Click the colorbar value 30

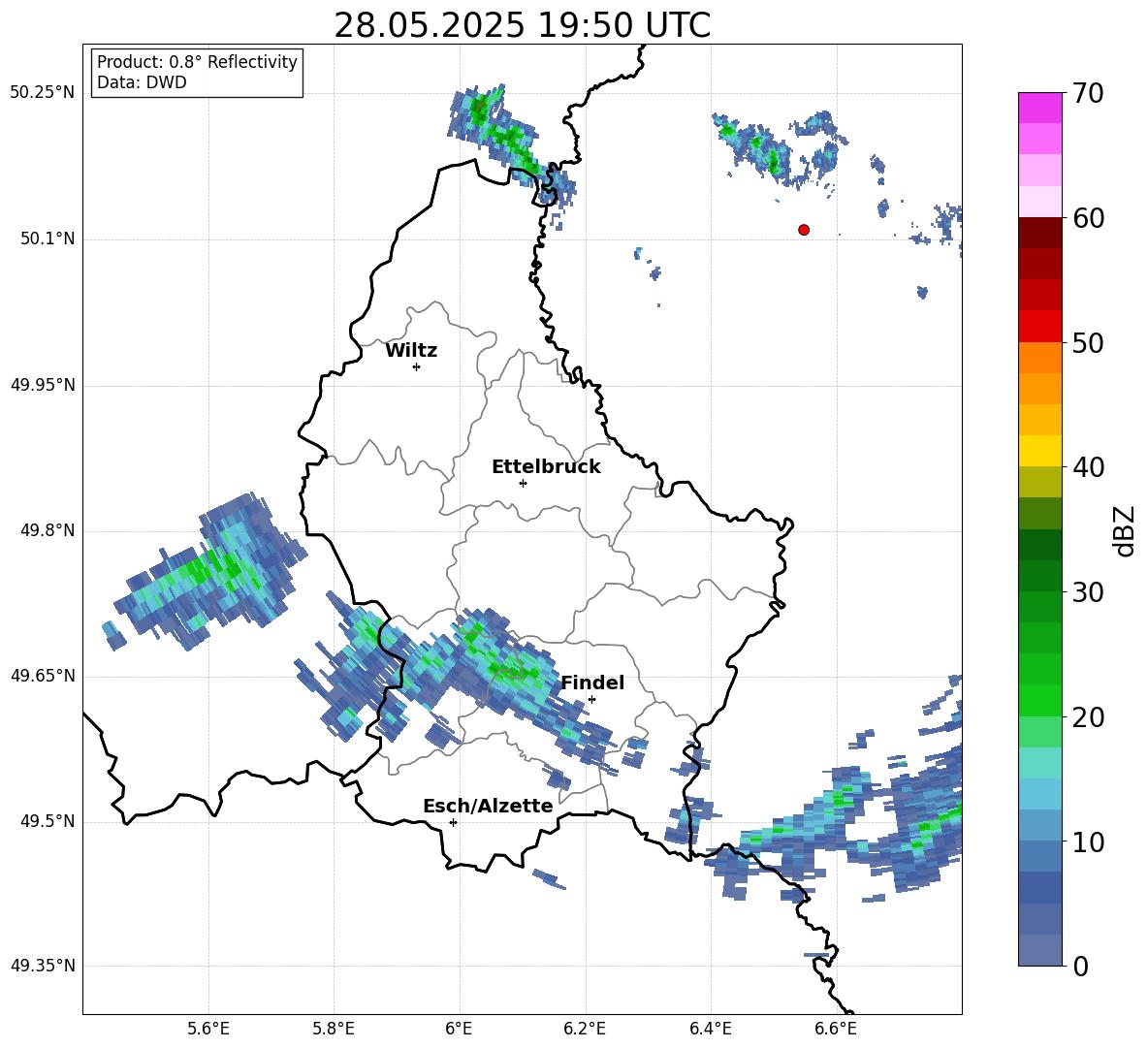pos(1088,592)
